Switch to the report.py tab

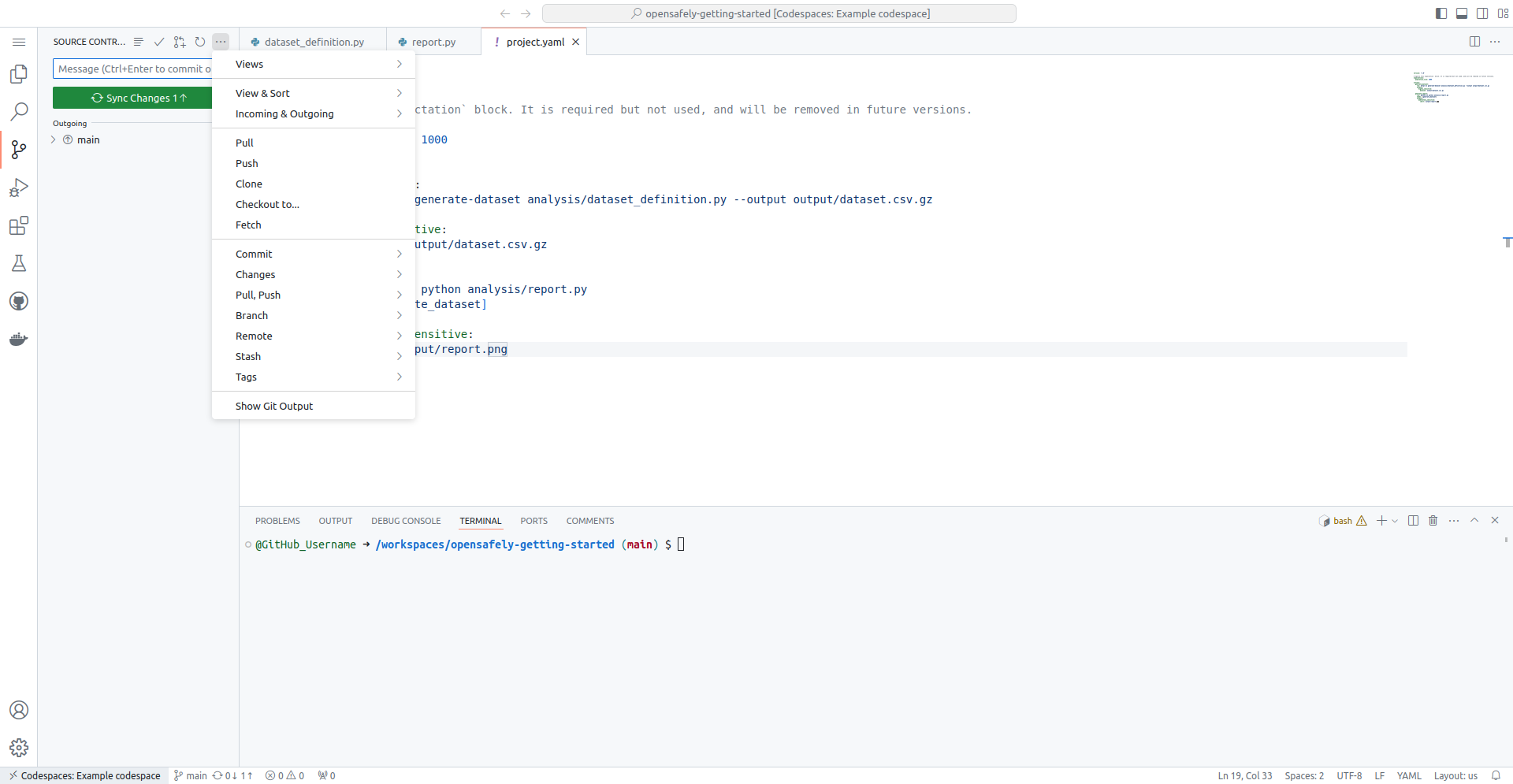pyautogui.click(x=434, y=42)
